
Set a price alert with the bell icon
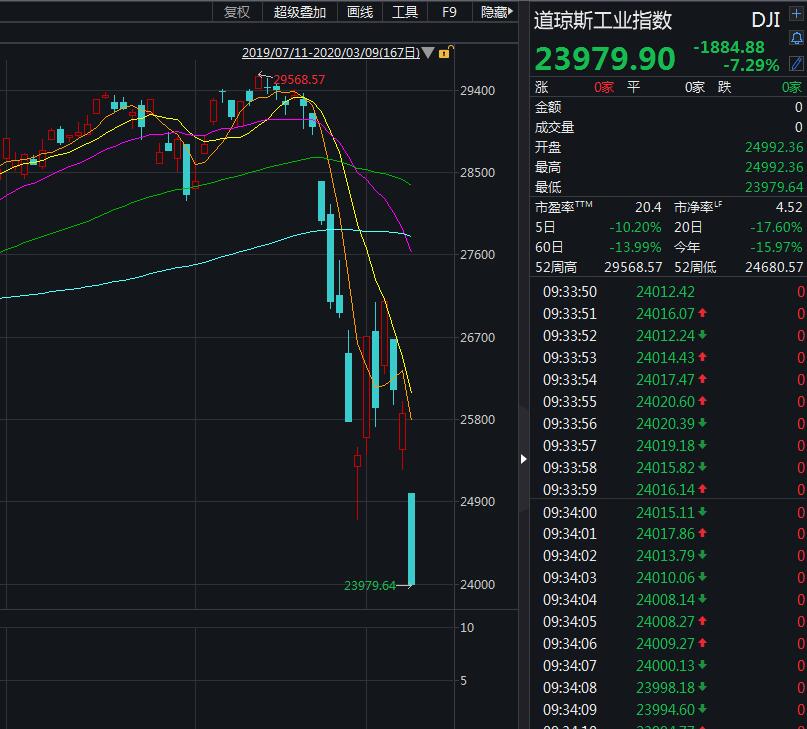pos(796,38)
